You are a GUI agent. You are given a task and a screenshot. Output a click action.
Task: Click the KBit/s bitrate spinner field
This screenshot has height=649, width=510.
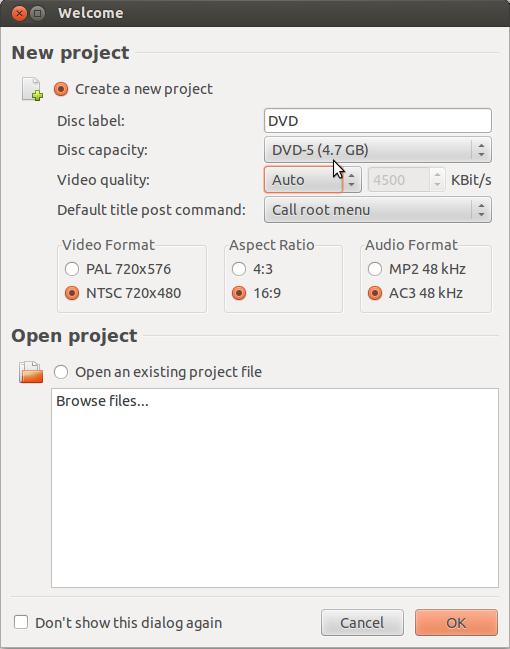click(x=407, y=180)
